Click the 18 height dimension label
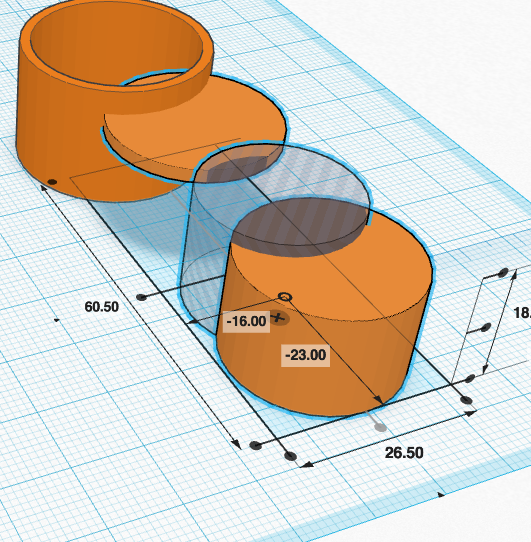This screenshot has width=531, height=542. point(522,313)
